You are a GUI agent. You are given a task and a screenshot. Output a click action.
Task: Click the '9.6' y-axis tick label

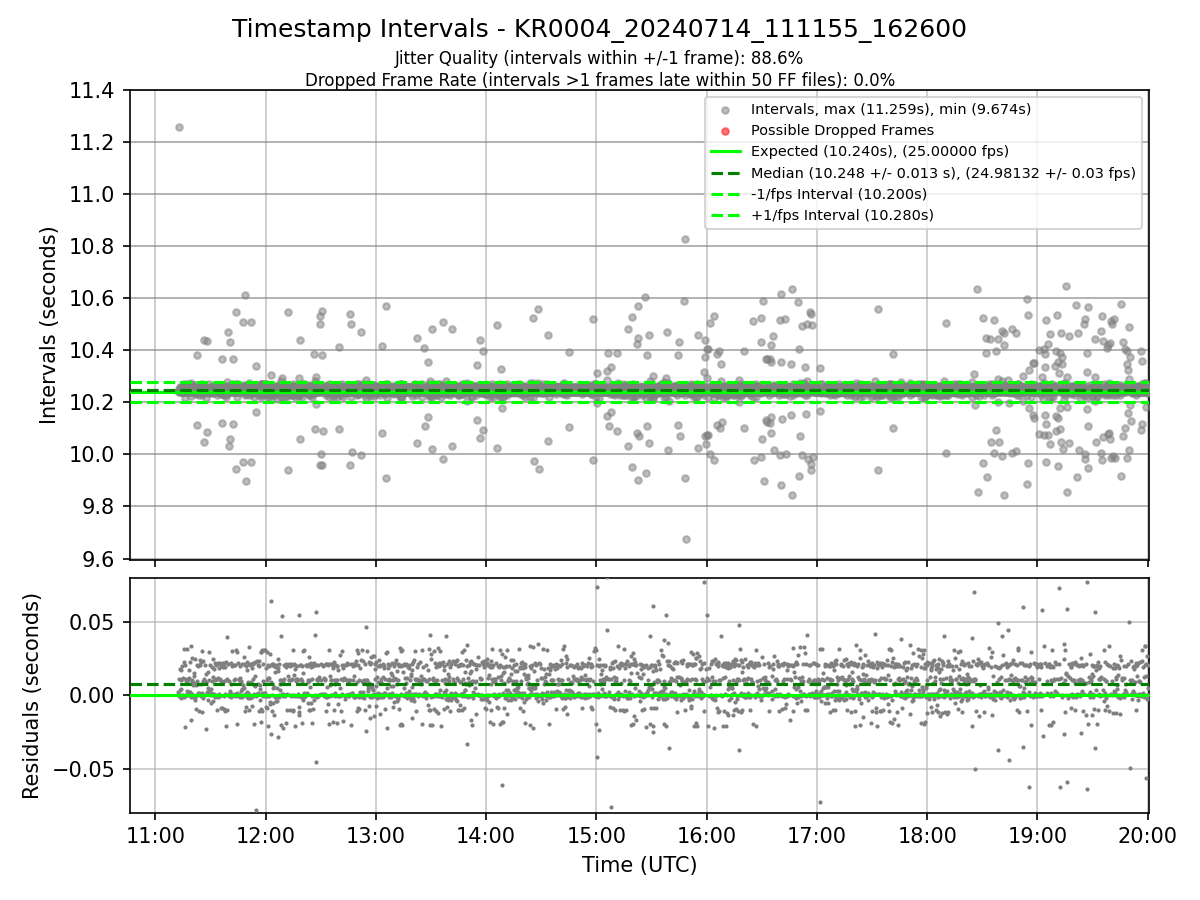point(100,559)
